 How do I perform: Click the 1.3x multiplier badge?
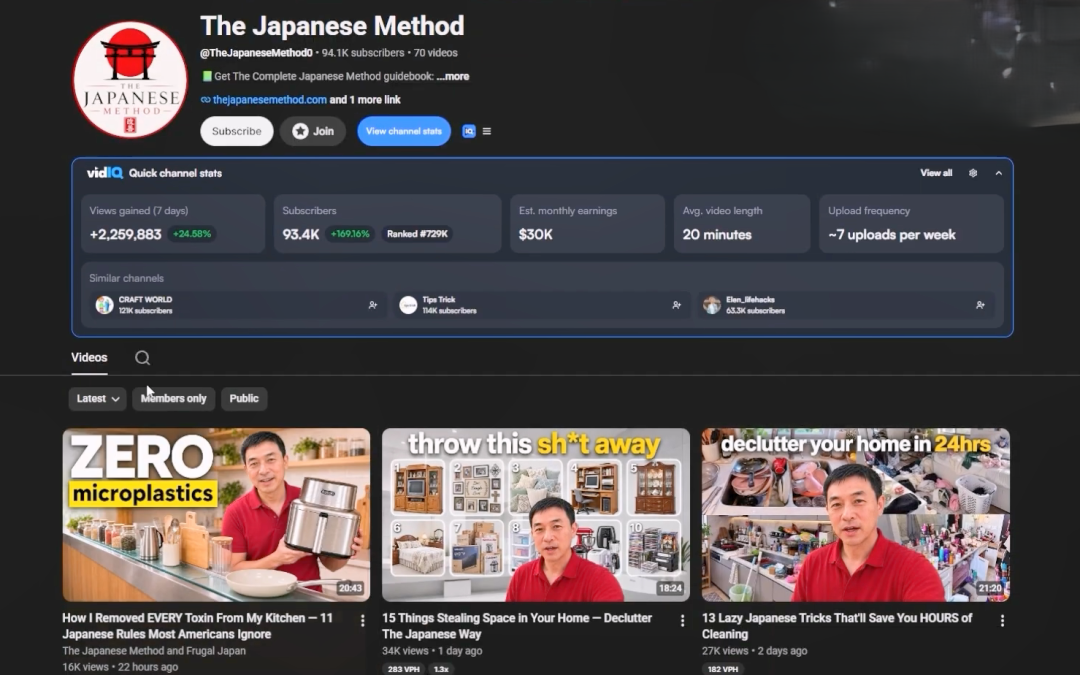pos(441,669)
